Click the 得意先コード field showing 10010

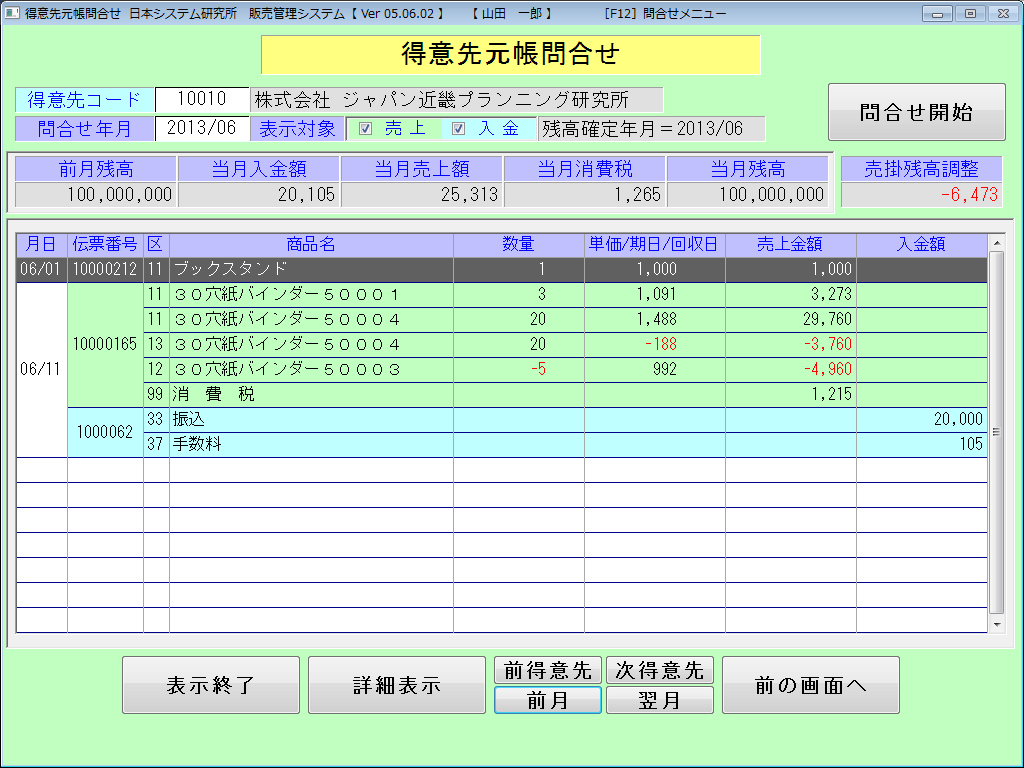202,99
